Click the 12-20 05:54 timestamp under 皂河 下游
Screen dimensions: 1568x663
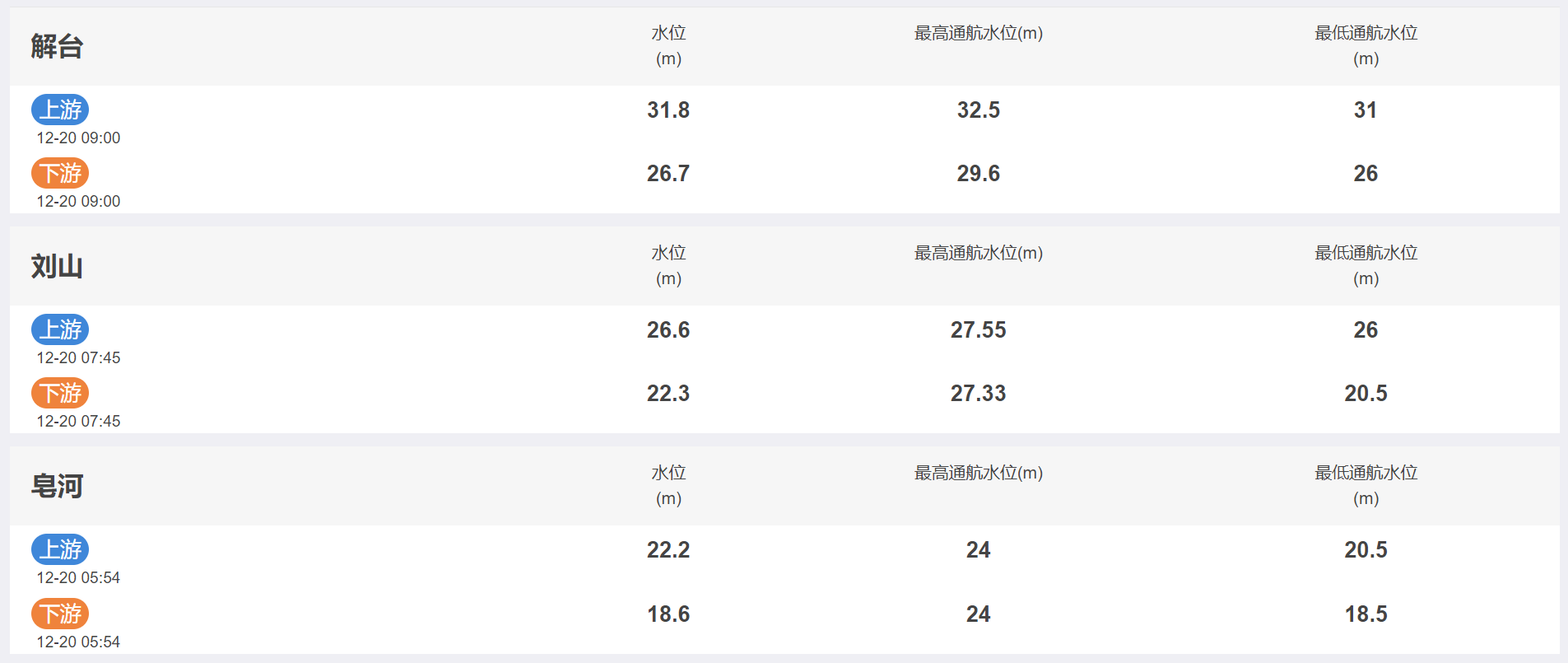78,642
